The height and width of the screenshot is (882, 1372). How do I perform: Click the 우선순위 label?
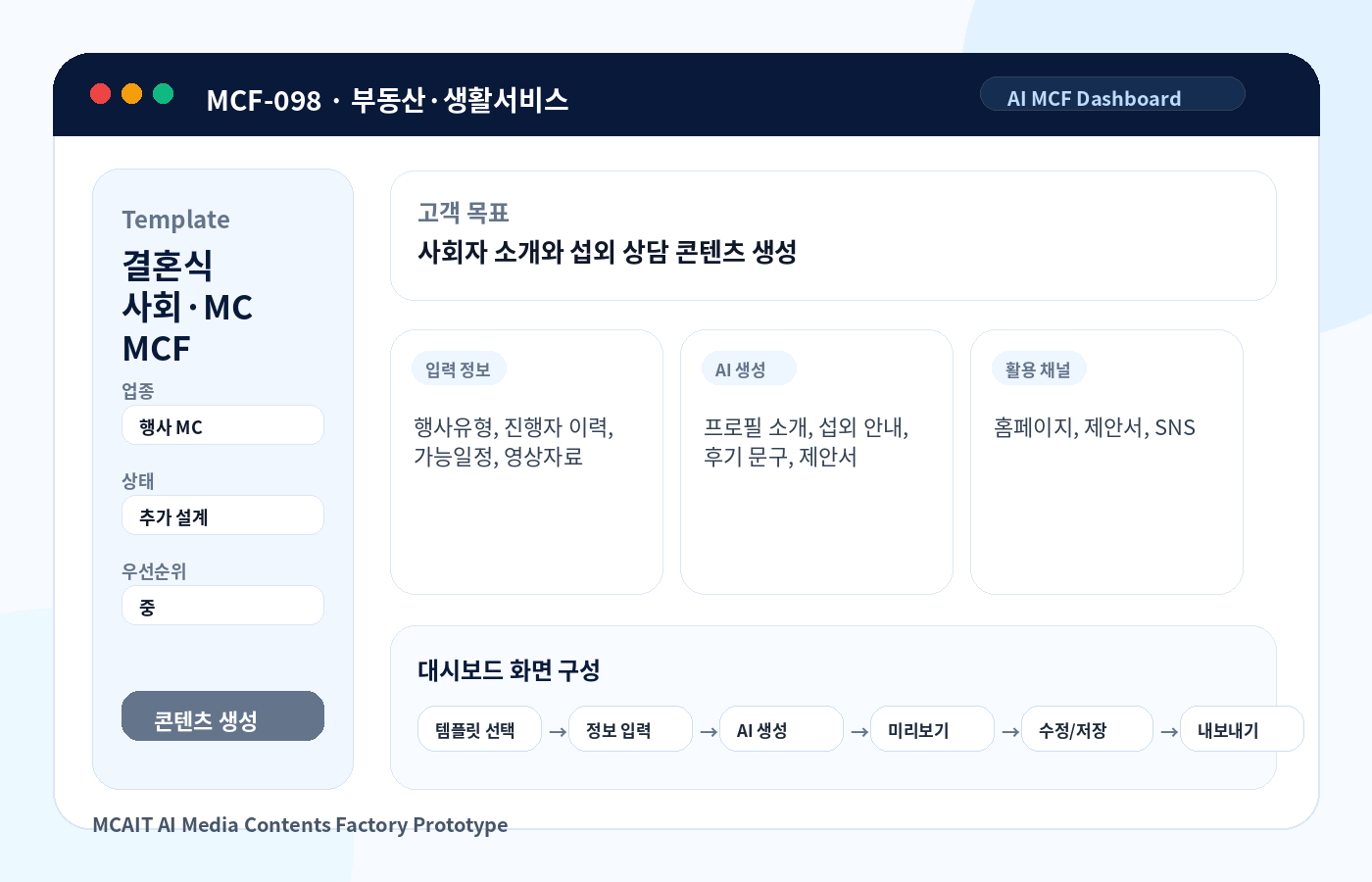pos(153,570)
